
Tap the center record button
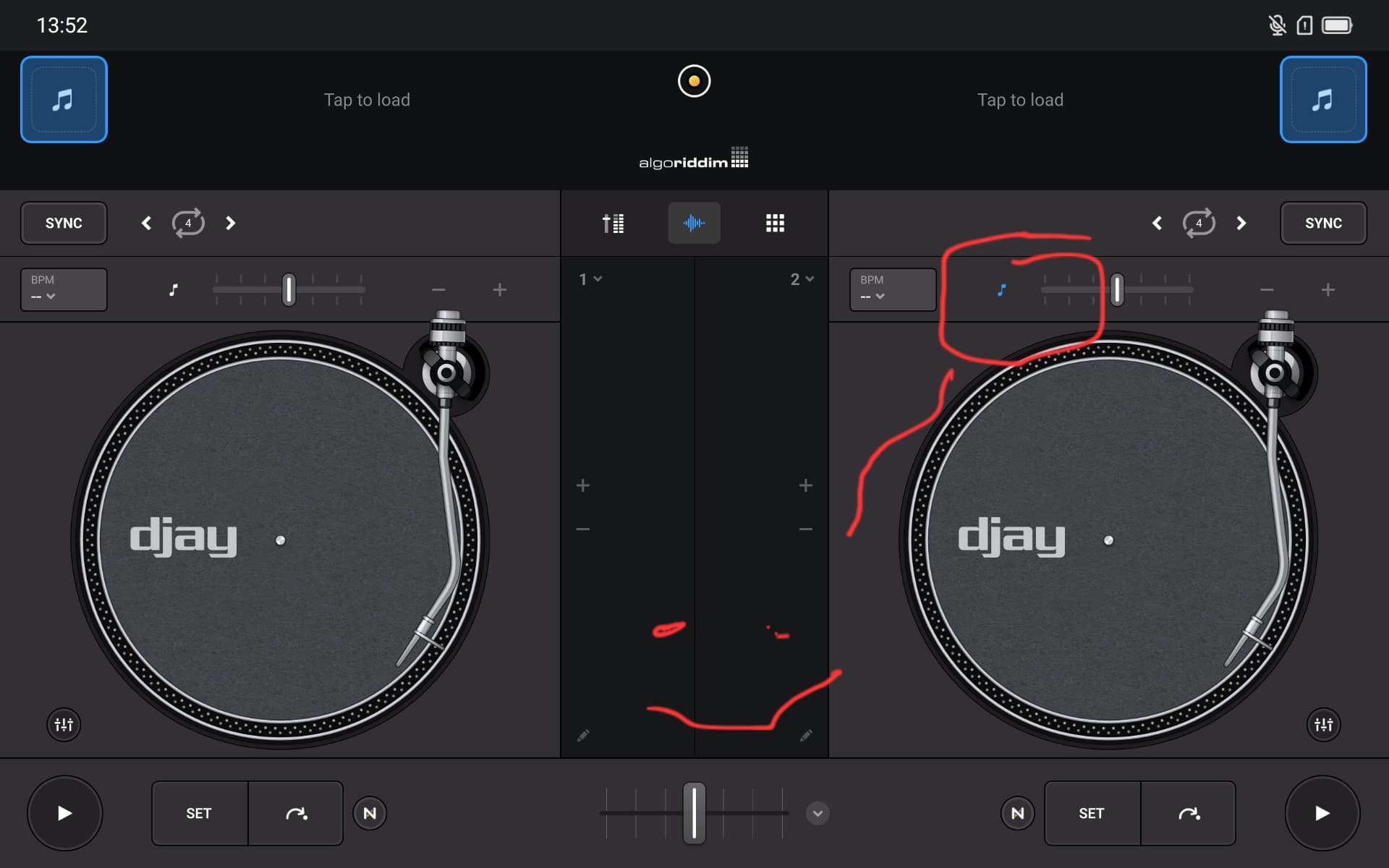click(x=694, y=81)
